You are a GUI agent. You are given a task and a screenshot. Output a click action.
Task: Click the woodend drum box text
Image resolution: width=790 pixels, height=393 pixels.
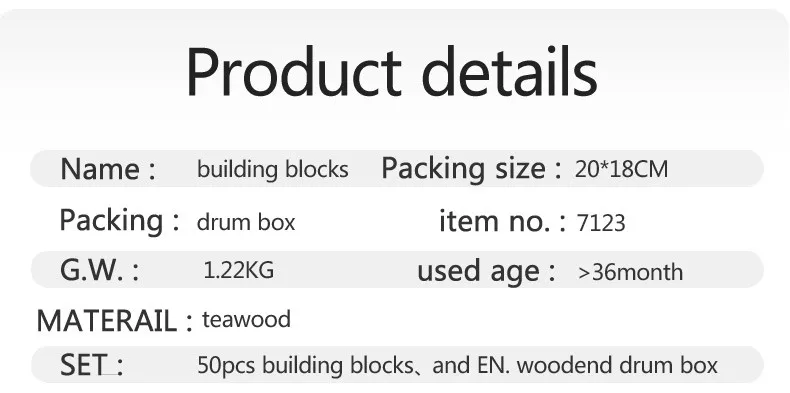coord(617,365)
